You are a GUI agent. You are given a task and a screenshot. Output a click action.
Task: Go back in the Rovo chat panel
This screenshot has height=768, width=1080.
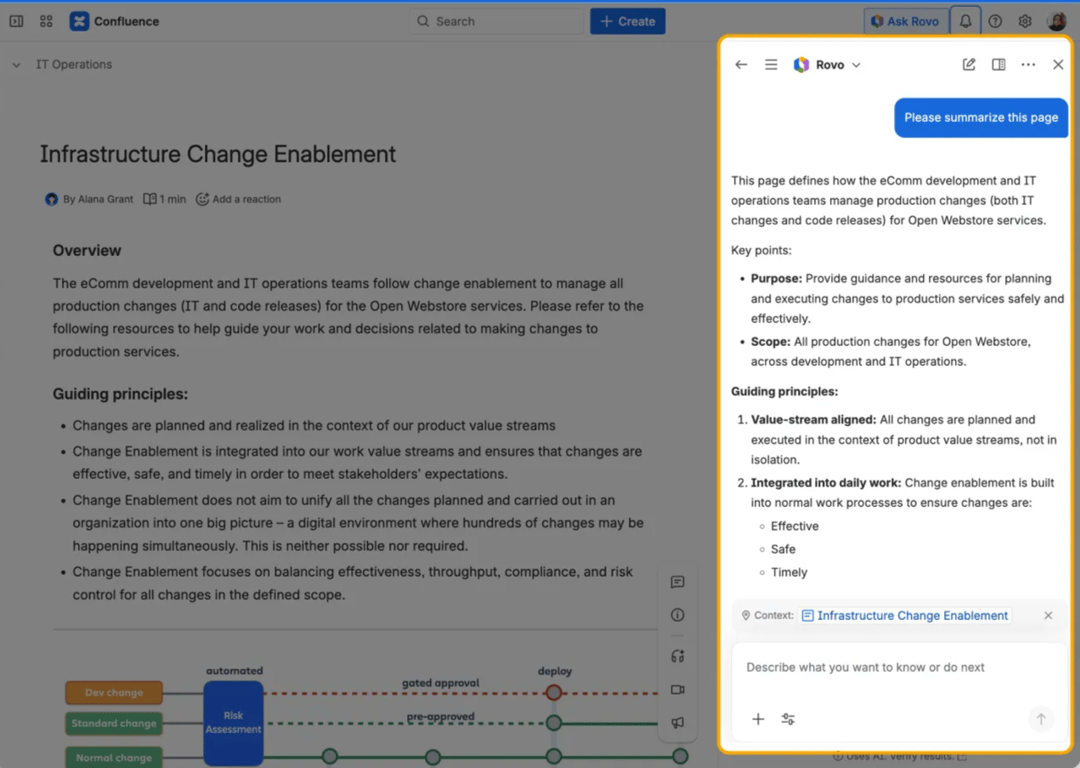[x=741, y=65]
